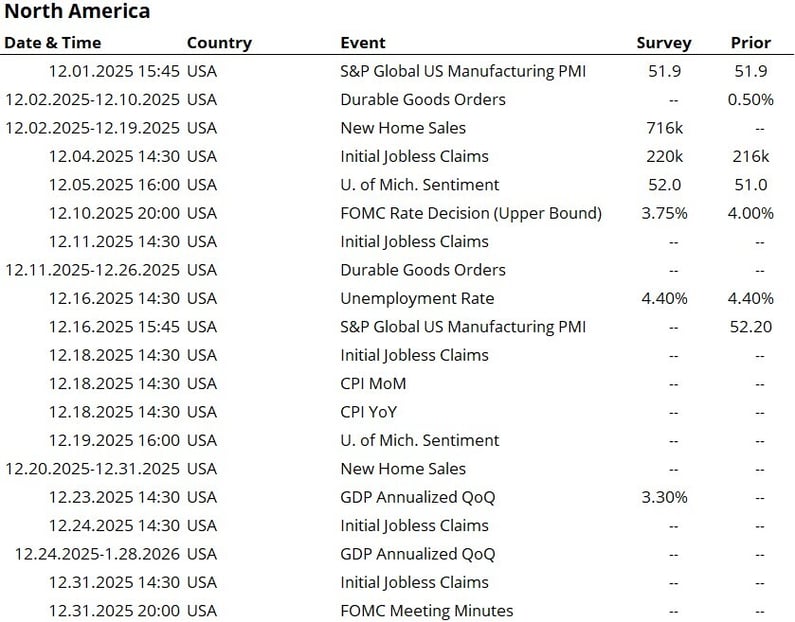Select the Prior column header
Image resolution: width=795 pixels, height=622 pixels.
tap(750, 43)
